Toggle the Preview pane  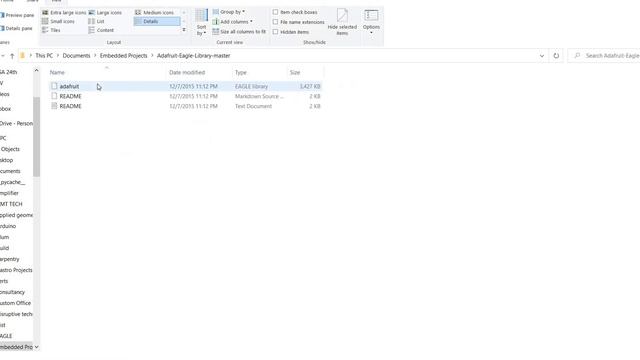[x=17, y=15]
